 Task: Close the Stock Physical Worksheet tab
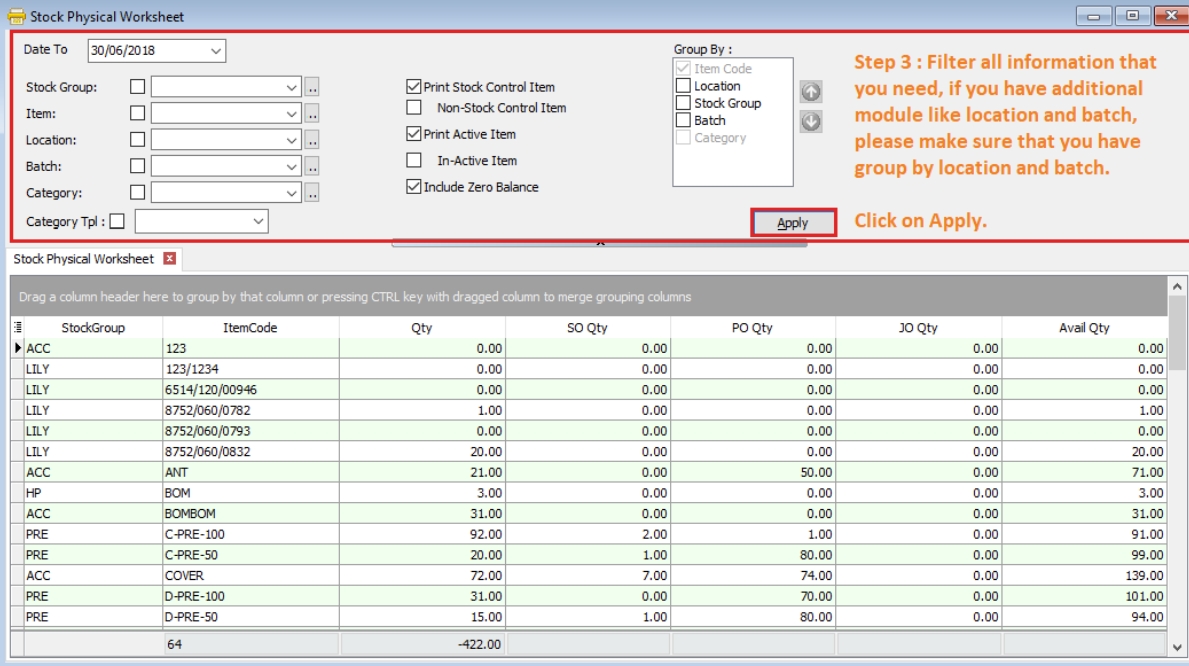click(169, 259)
